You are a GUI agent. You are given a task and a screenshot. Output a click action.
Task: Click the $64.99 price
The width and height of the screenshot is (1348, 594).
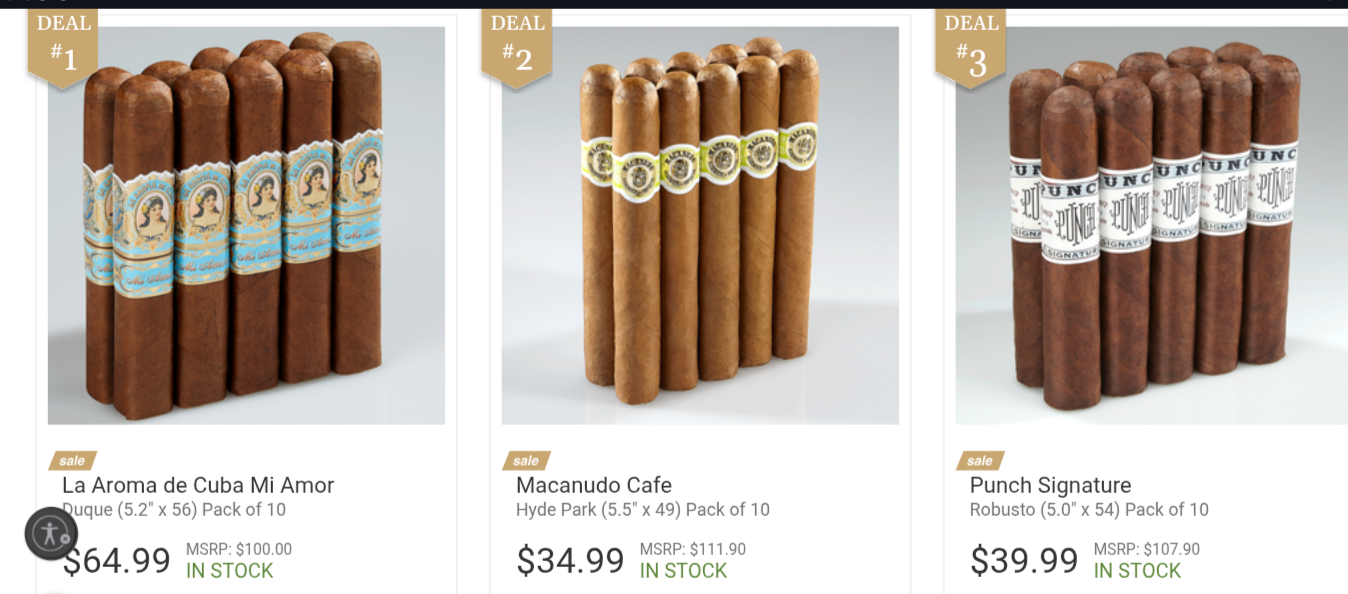click(x=116, y=560)
